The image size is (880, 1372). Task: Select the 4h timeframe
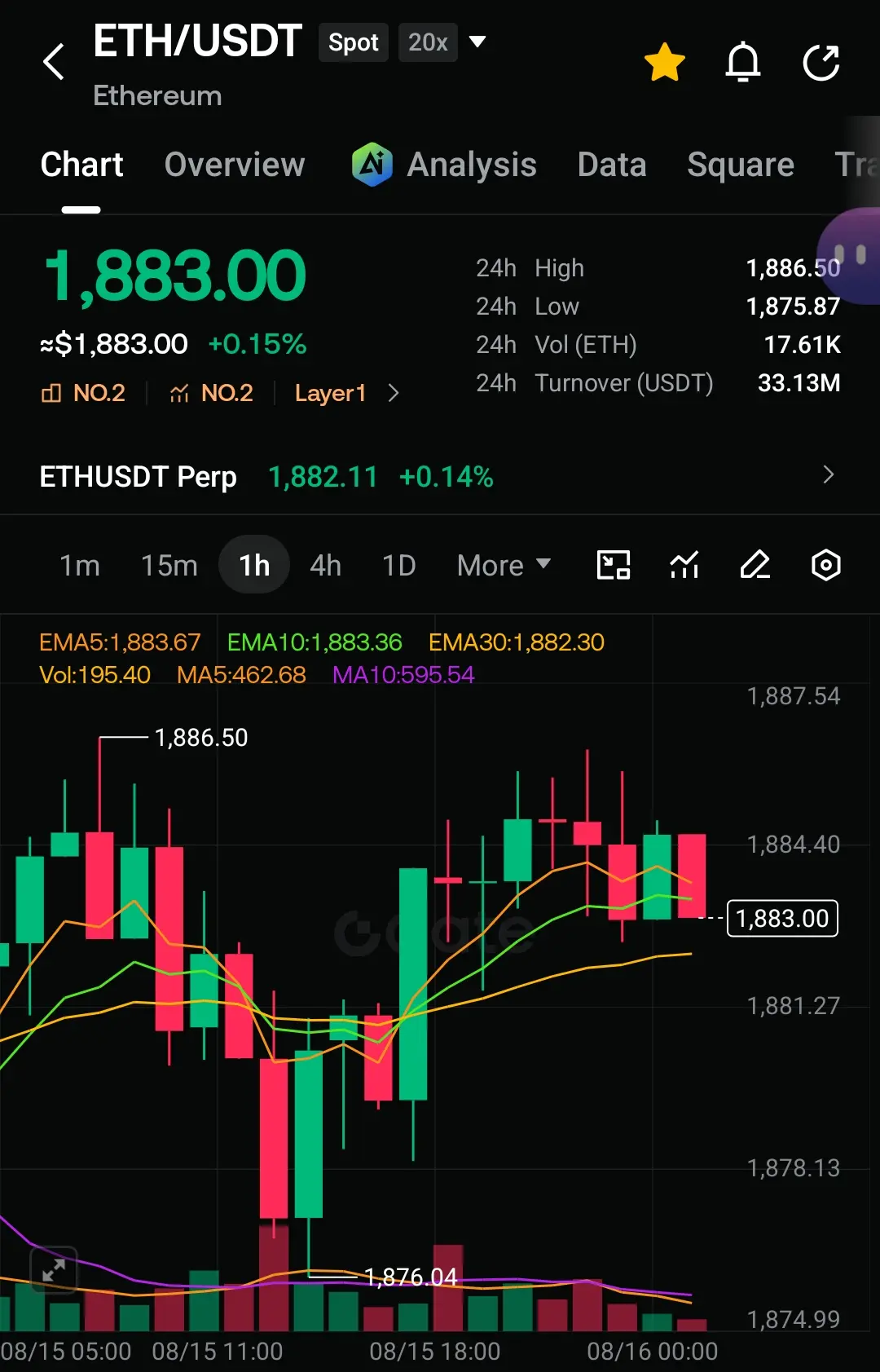[325, 565]
